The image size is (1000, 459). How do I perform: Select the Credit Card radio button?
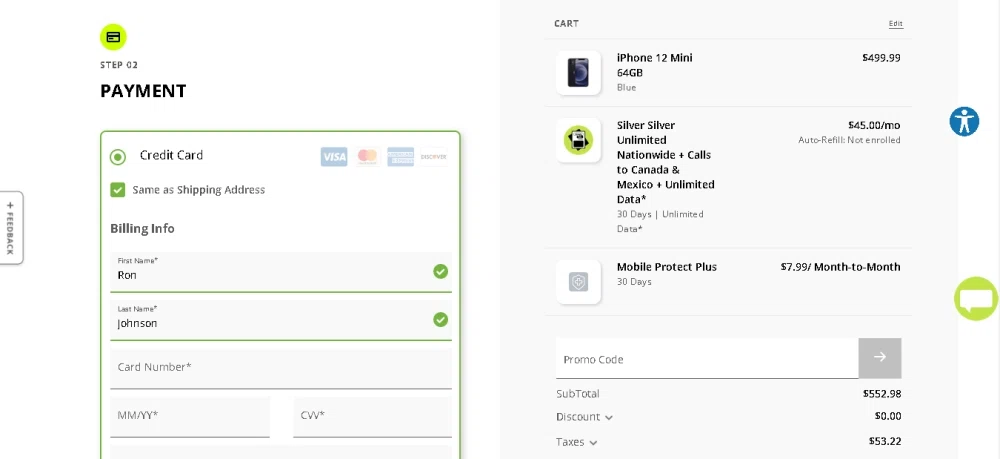pyautogui.click(x=118, y=157)
